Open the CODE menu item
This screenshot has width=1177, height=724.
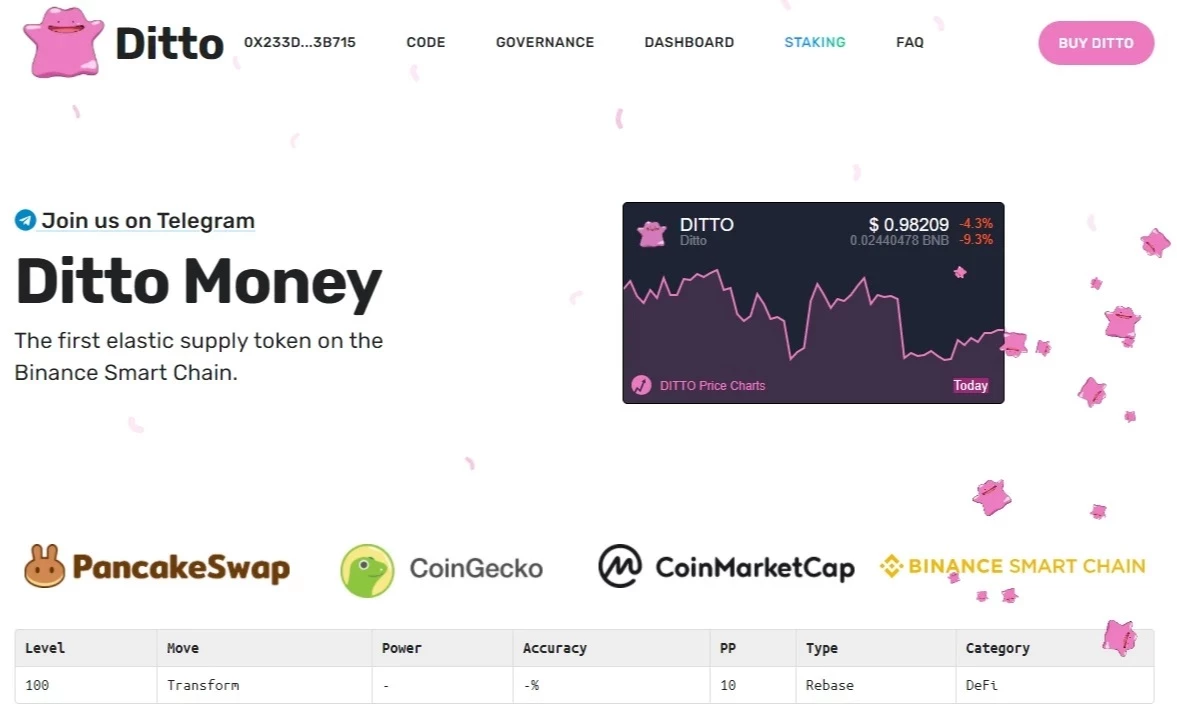pos(426,43)
